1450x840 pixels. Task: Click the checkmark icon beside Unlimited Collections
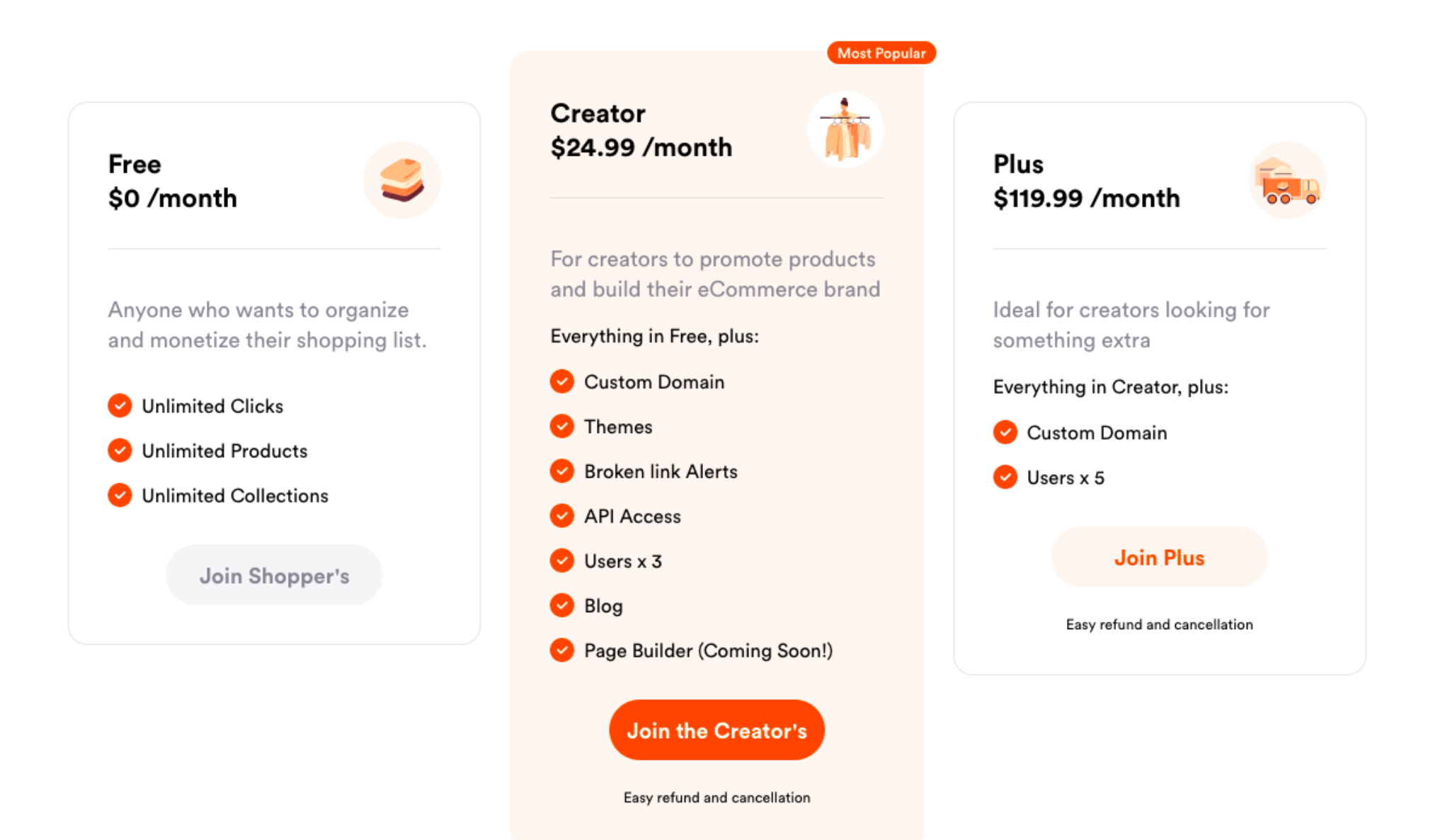(x=120, y=495)
